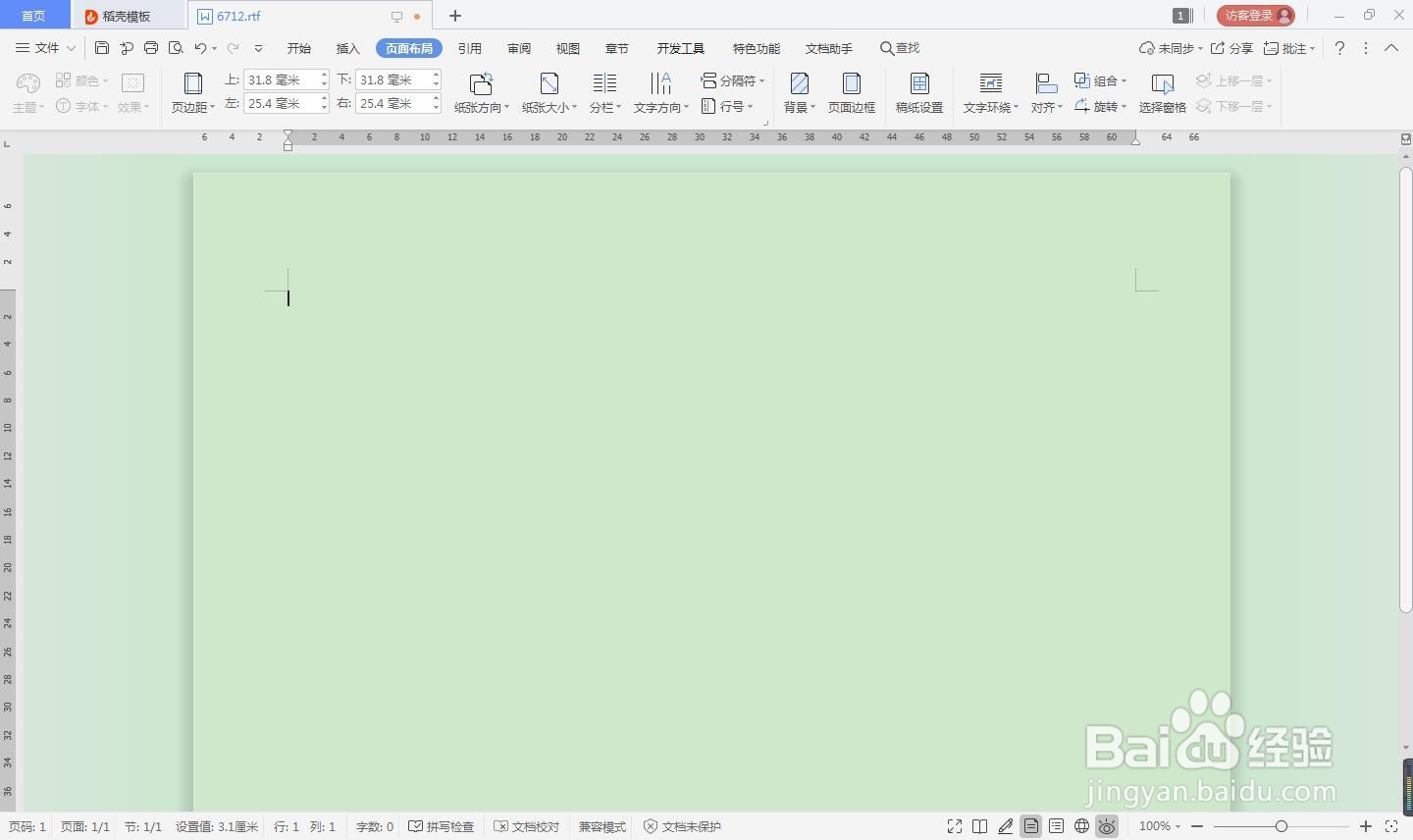Switch to the 插入 ribbon tab

[348, 48]
